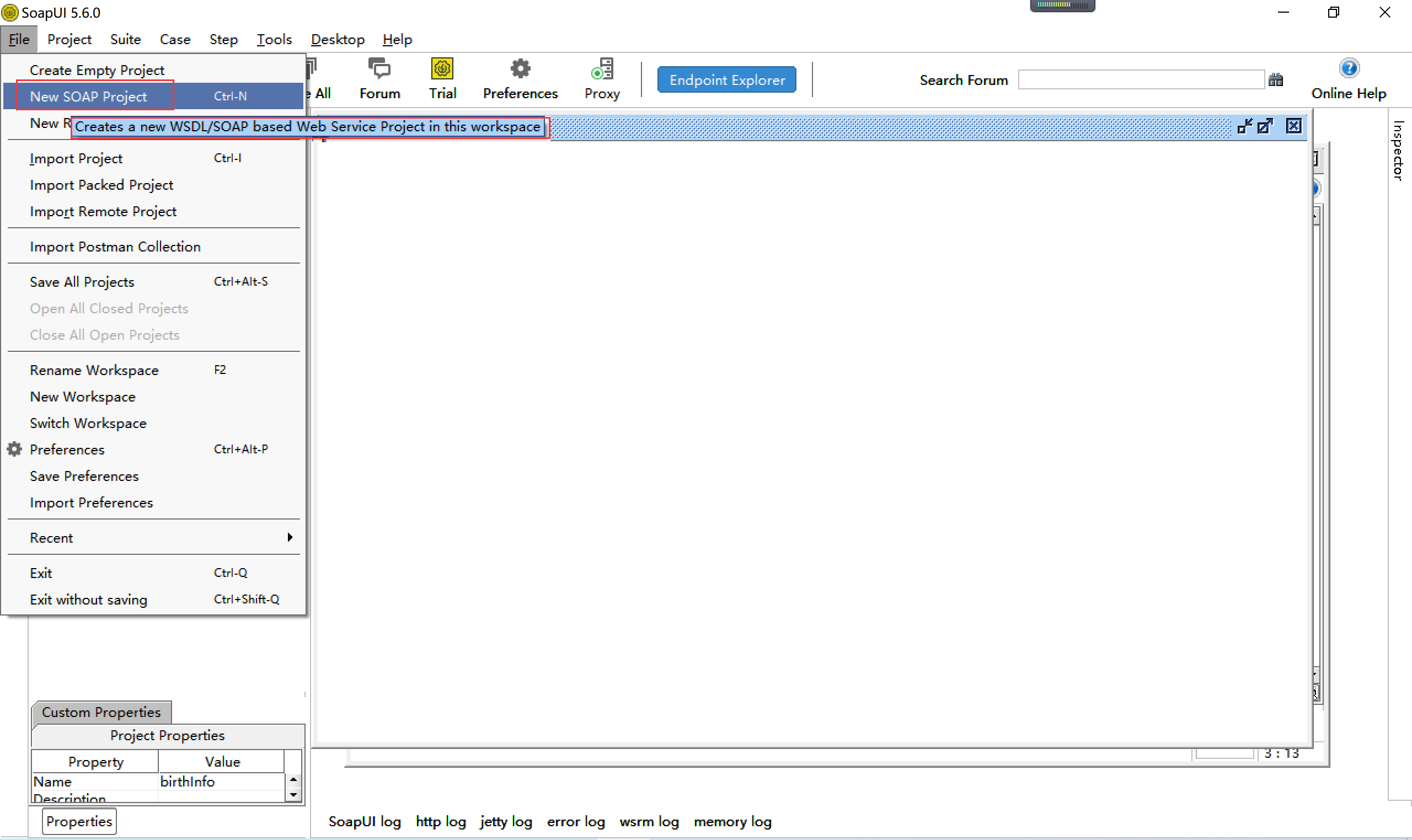
Task: Open the Suite menu
Action: point(125,39)
